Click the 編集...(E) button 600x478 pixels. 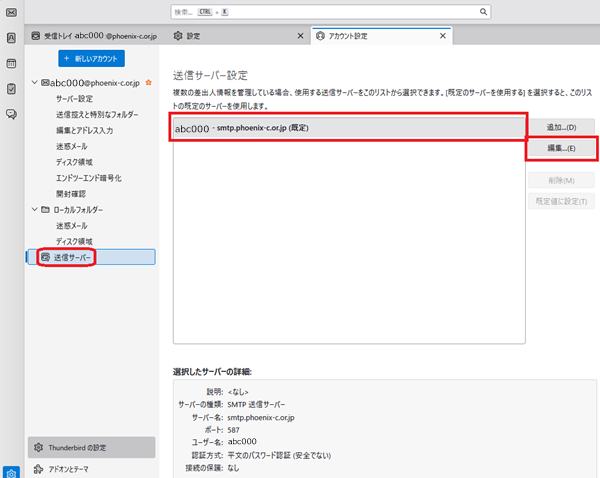[x=561, y=148]
